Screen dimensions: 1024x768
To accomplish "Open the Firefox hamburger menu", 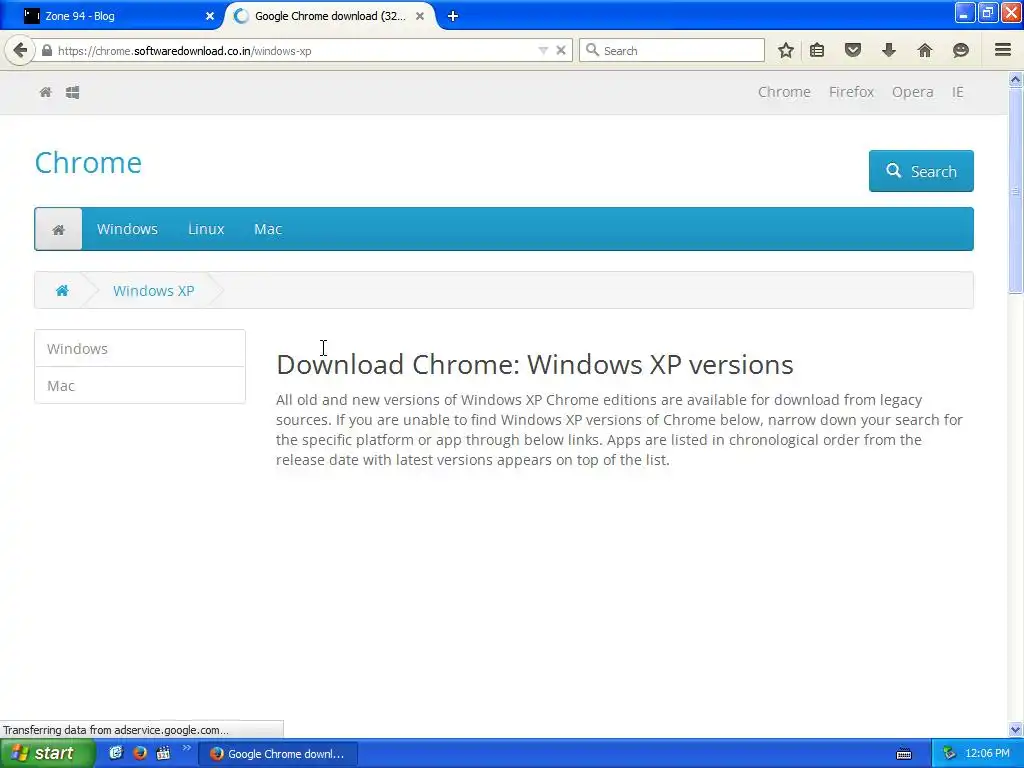I will (1003, 50).
